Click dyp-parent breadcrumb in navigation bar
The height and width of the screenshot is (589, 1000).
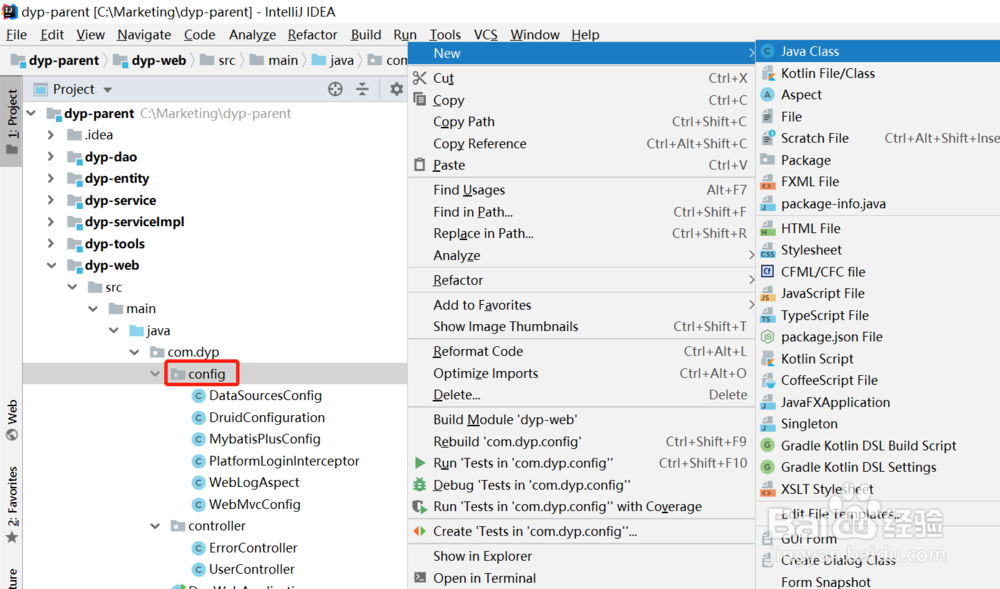[x=55, y=60]
